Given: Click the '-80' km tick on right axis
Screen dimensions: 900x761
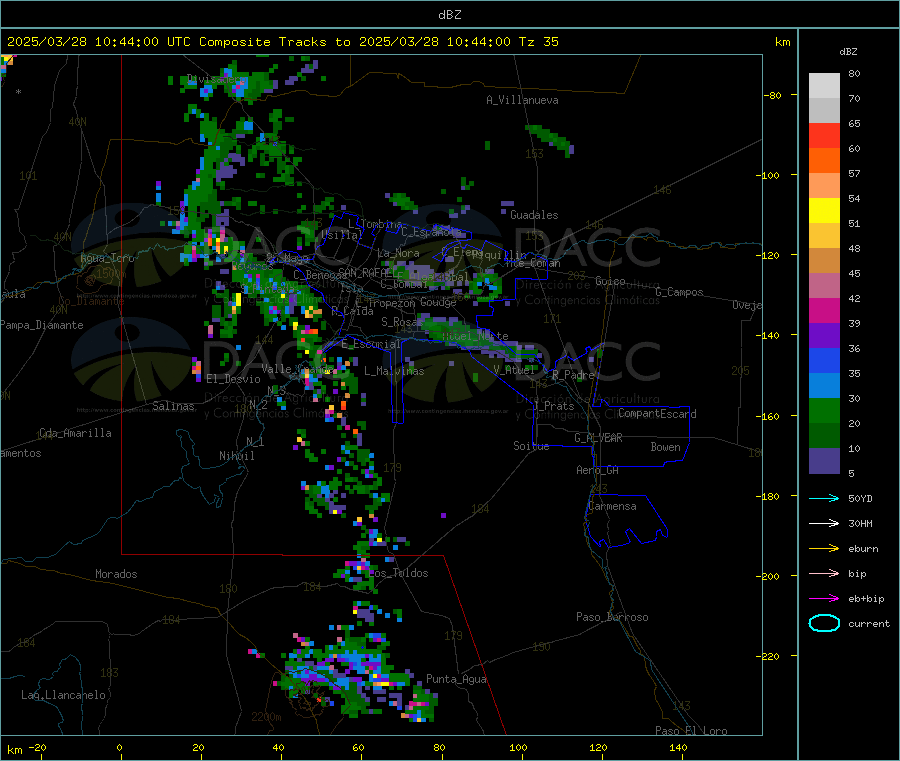Looking at the screenshot, I should (x=771, y=95).
